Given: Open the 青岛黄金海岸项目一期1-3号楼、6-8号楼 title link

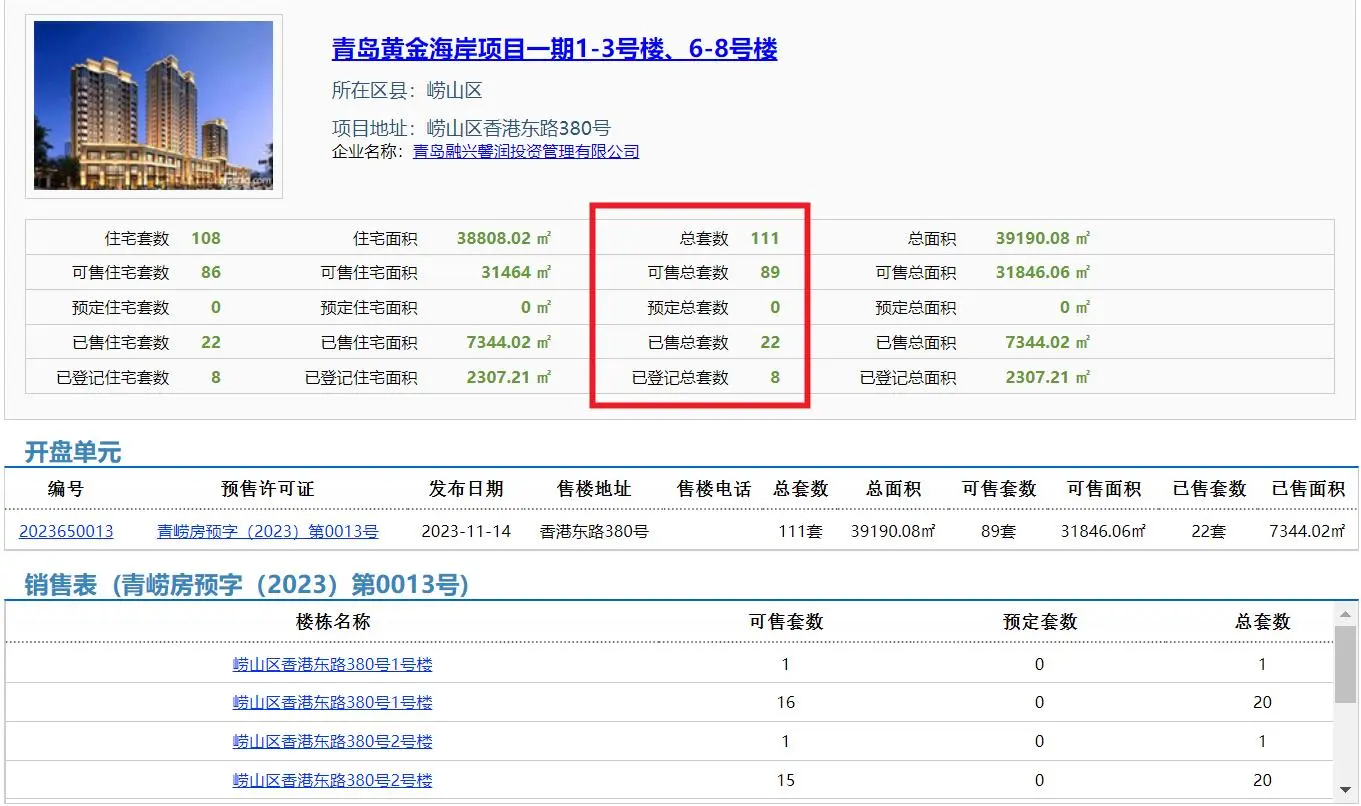Looking at the screenshot, I should (x=554, y=49).
